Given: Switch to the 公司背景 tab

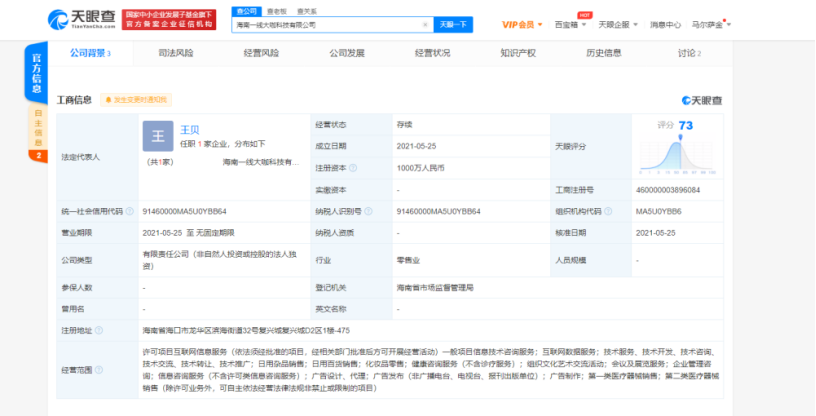Looking at the screenshot, I should click(x=91, y=53).
